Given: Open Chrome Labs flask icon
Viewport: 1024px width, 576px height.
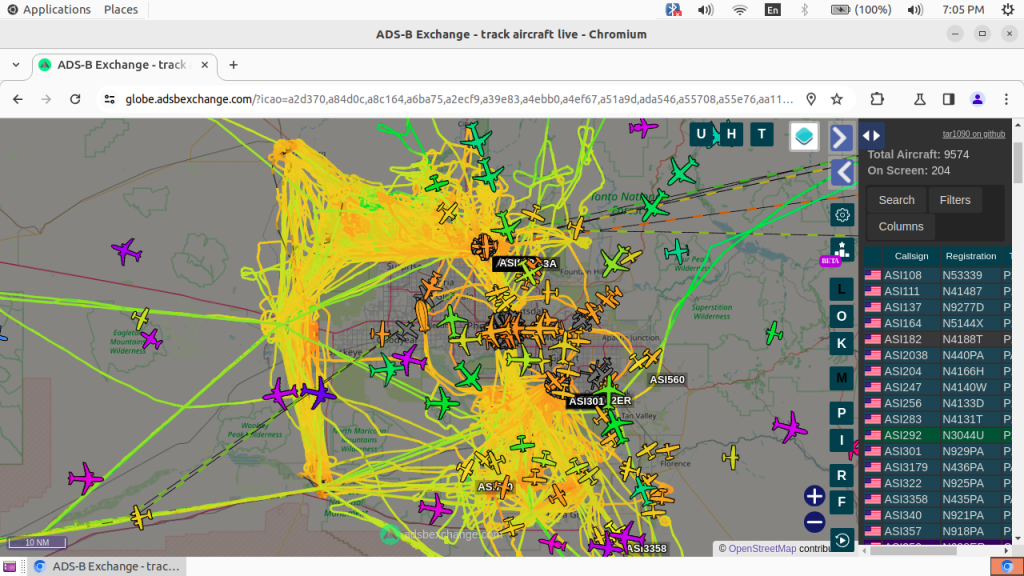Looking at the screenshot, I should click(920, 99).
